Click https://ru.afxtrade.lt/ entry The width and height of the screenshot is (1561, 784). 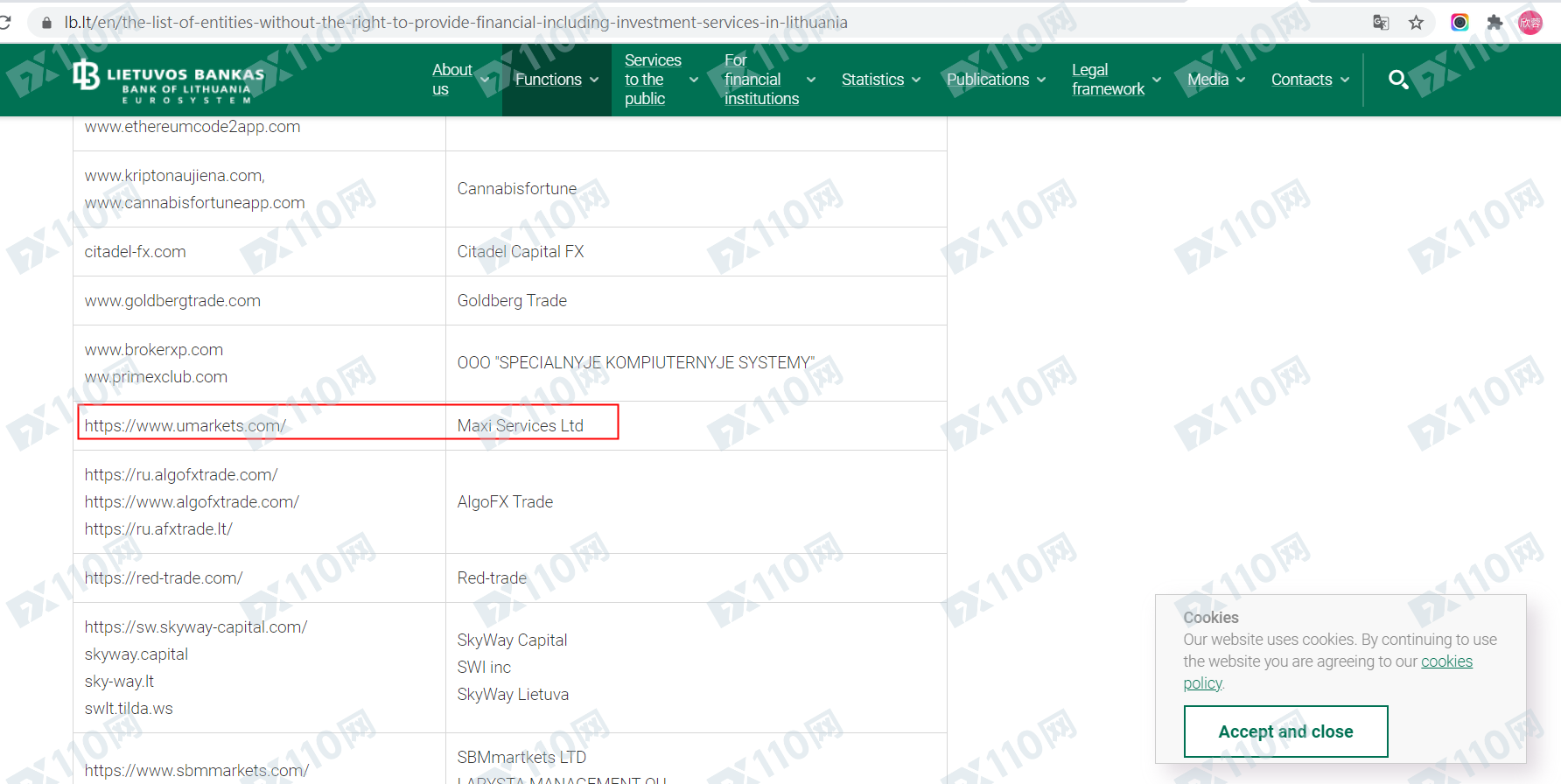click(x=158, y=529)
